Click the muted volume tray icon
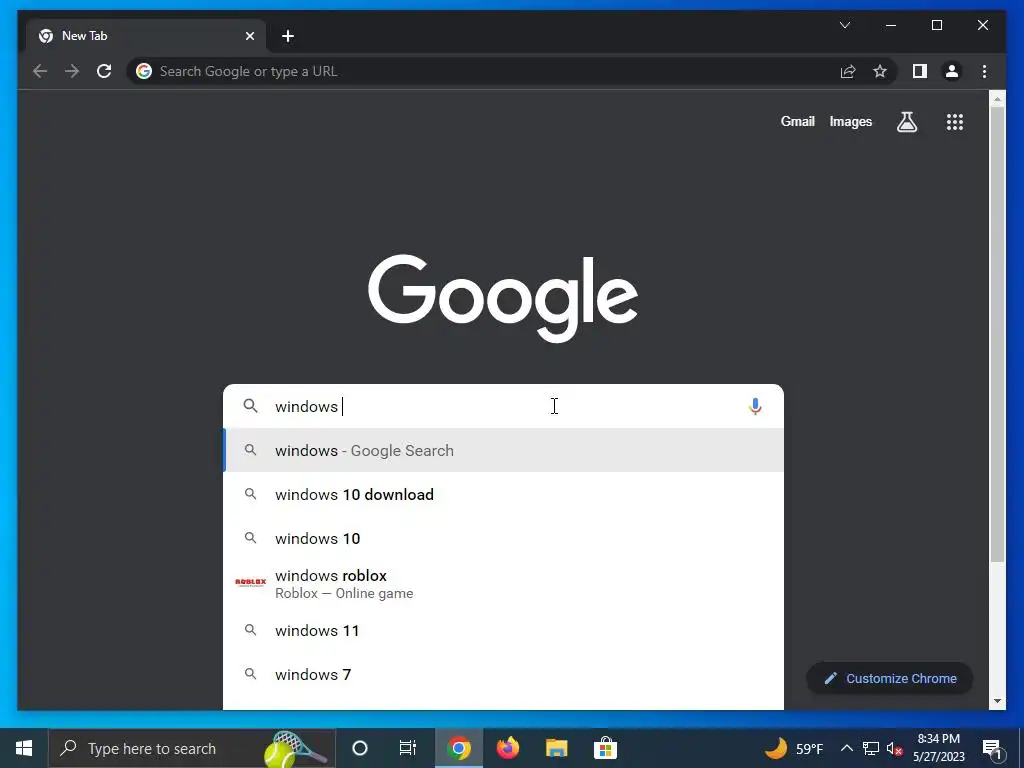 click(x=895, y=748)
